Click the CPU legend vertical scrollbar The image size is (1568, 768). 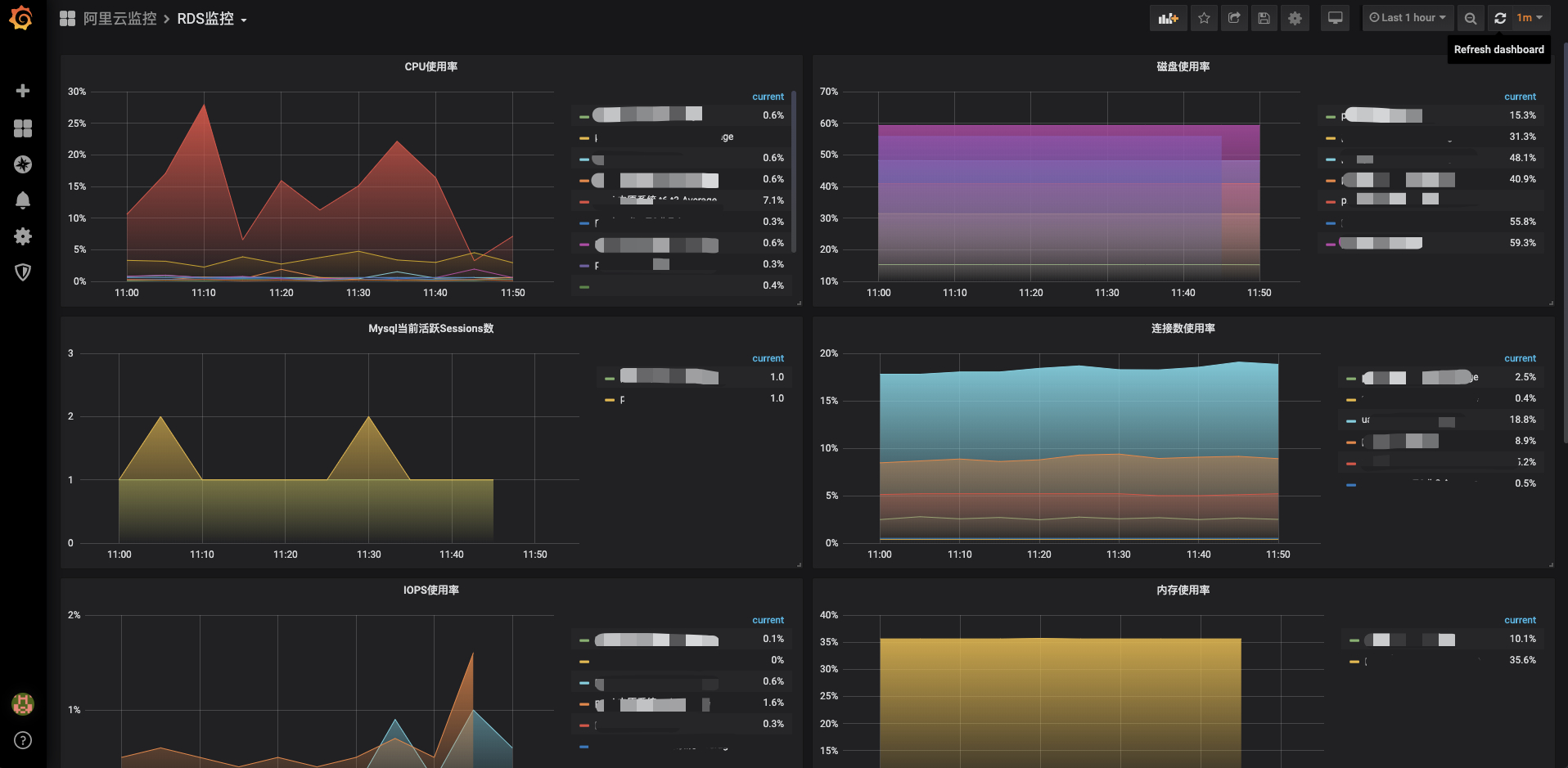click(x=794, y=172)
